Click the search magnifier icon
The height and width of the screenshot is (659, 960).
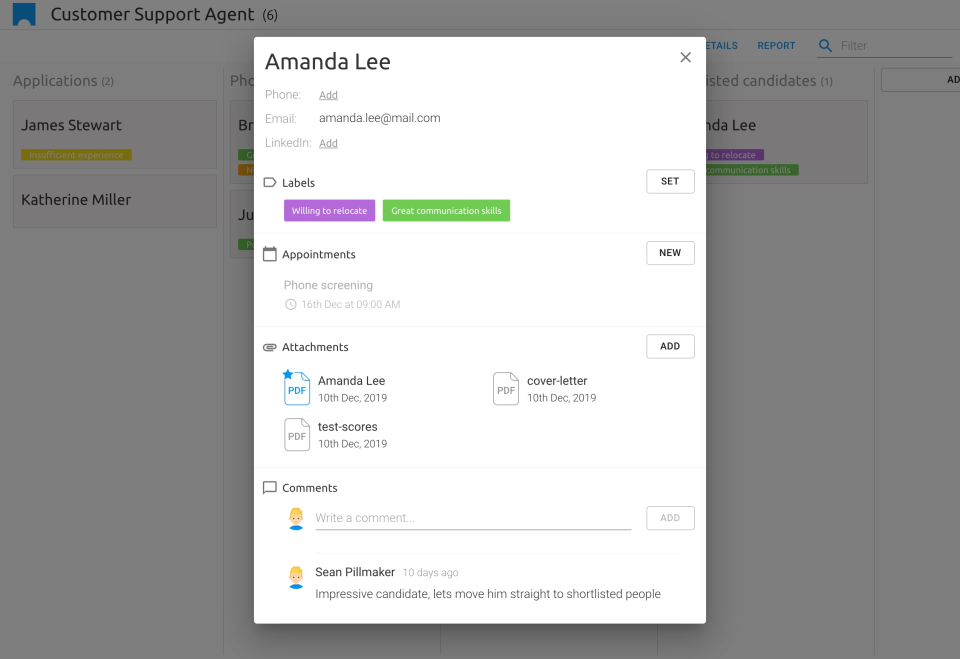point(825,46)
